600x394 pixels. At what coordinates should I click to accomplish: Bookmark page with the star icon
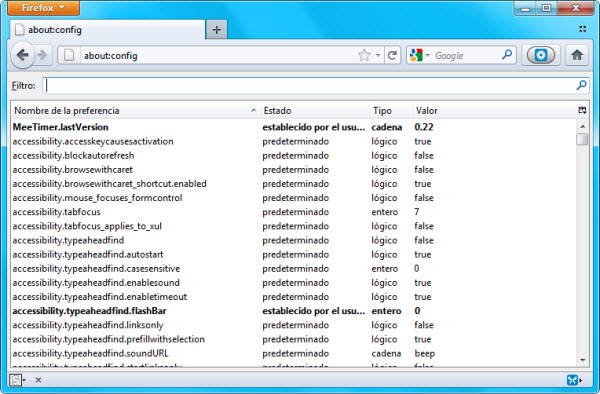click(364, 55)
